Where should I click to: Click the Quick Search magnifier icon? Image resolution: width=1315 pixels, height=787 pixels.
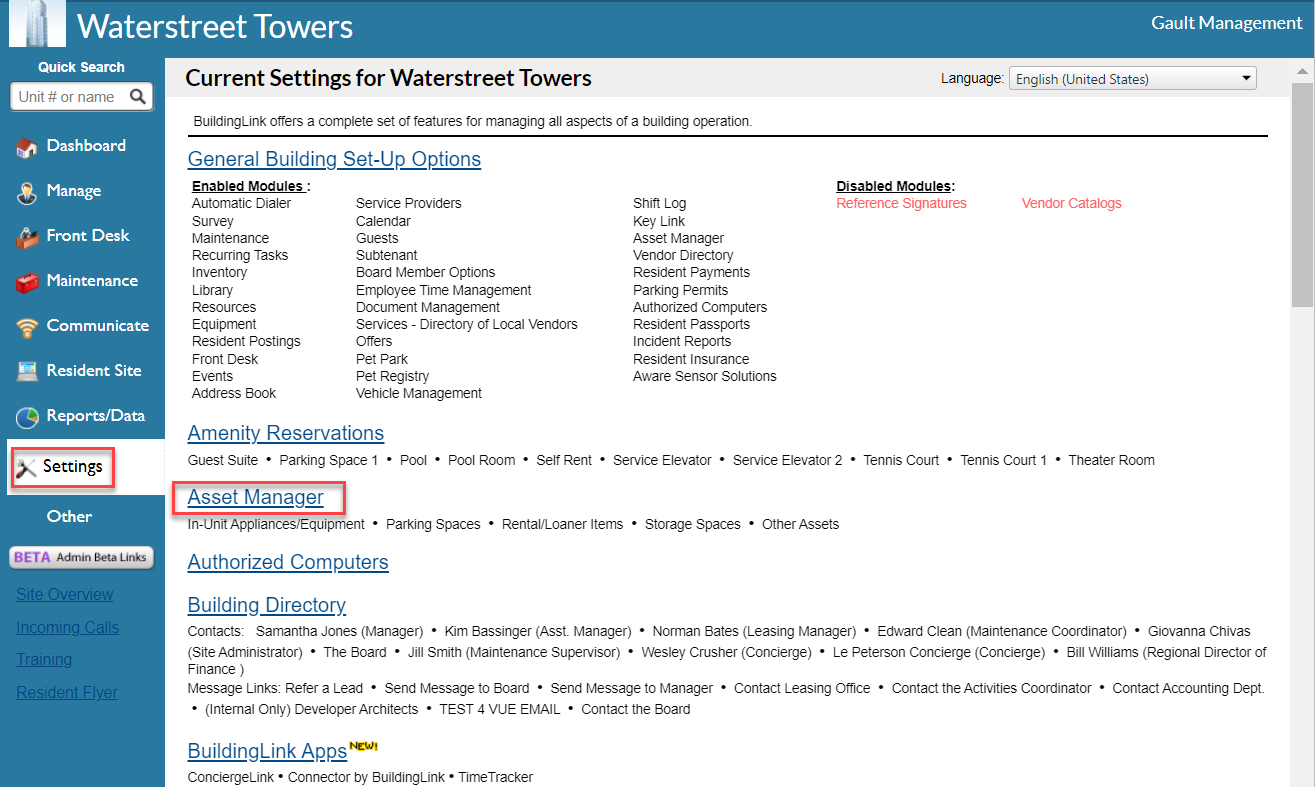coord(138,97)
